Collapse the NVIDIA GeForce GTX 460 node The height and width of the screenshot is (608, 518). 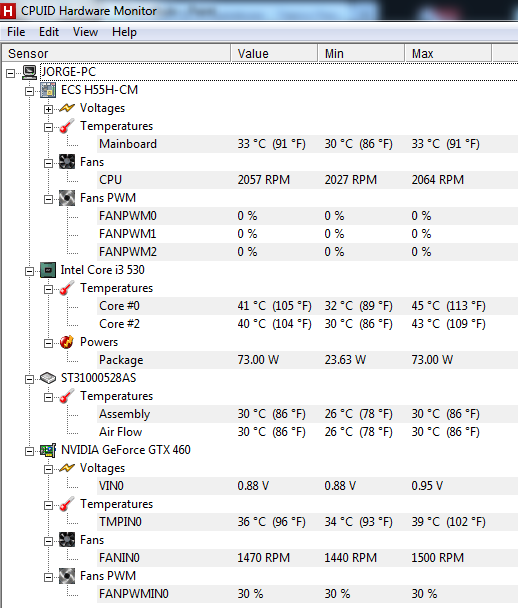click(29, 451)
